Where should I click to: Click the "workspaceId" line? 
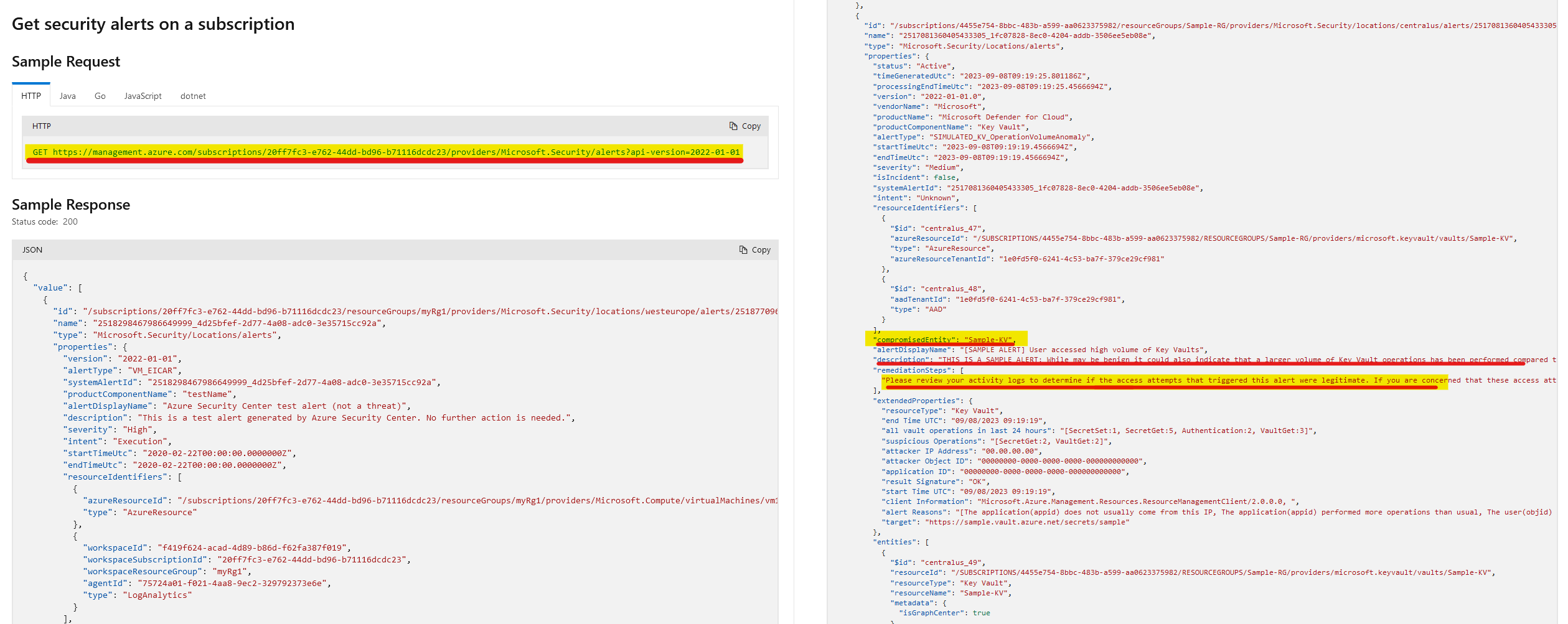(217, 547)
